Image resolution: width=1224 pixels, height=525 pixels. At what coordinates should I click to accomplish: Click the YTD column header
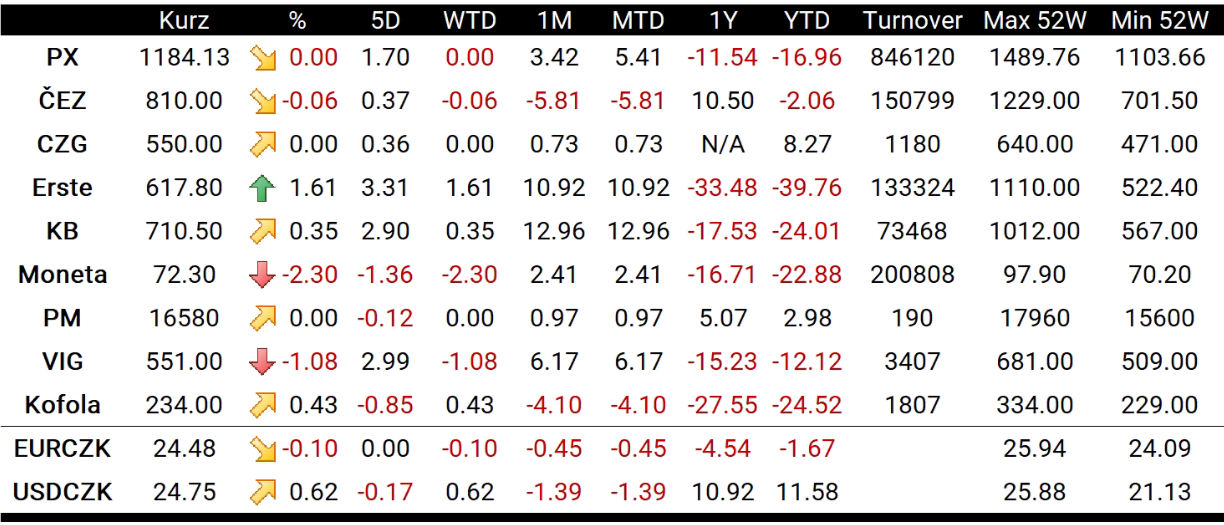(x=806, y=20)
